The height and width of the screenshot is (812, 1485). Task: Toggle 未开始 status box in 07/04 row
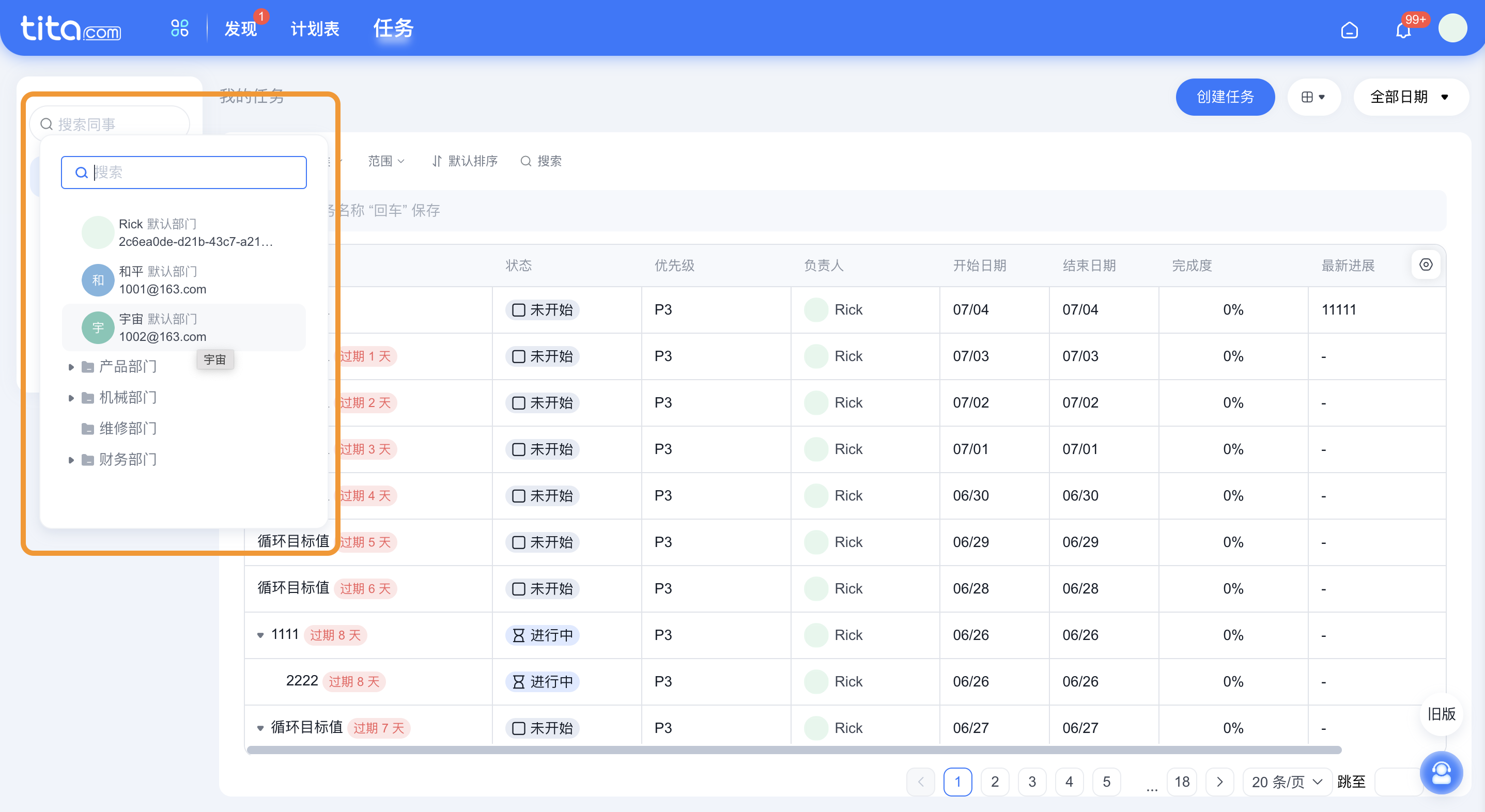[518, 310]
